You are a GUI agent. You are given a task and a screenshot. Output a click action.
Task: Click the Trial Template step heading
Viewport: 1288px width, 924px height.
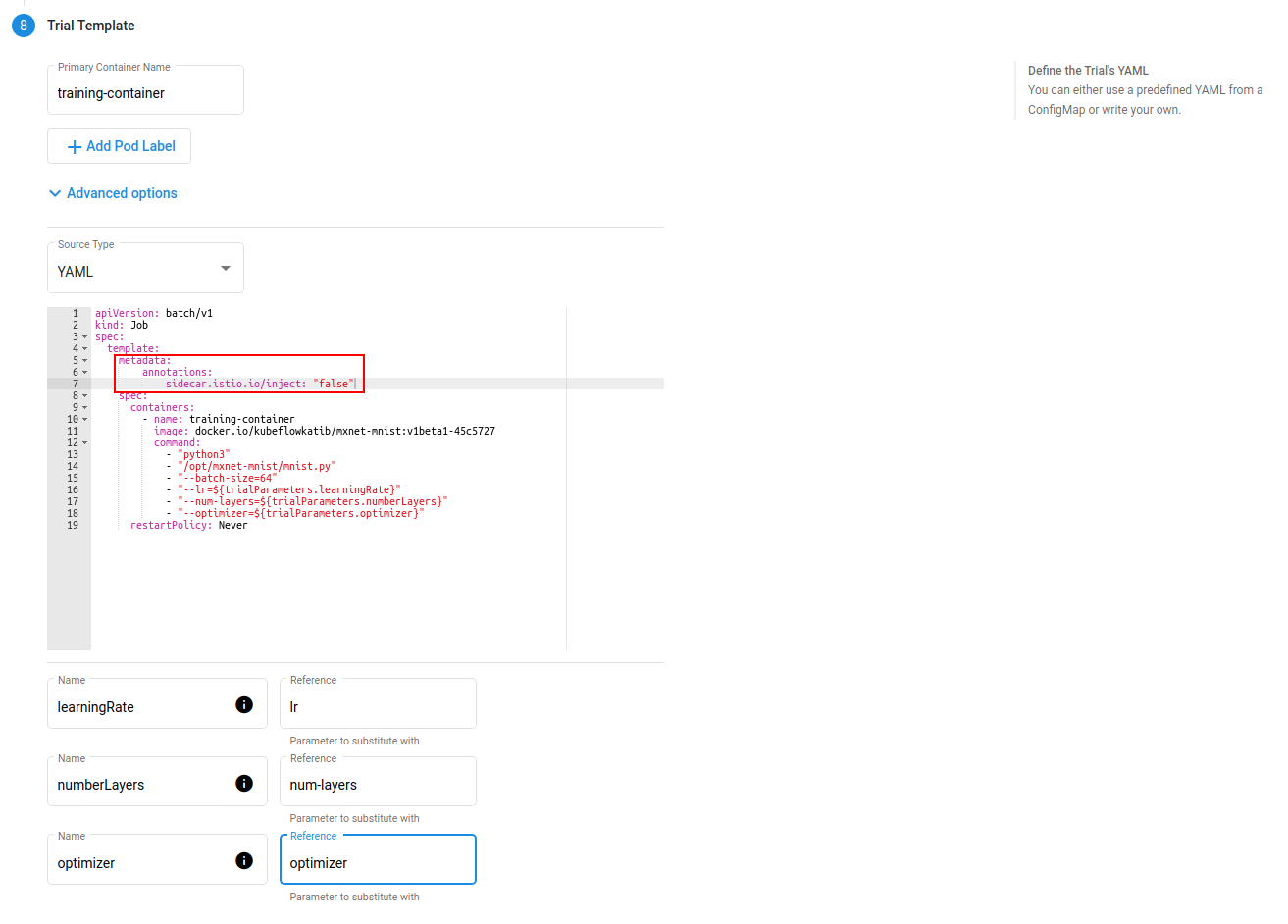pos(91,26)
